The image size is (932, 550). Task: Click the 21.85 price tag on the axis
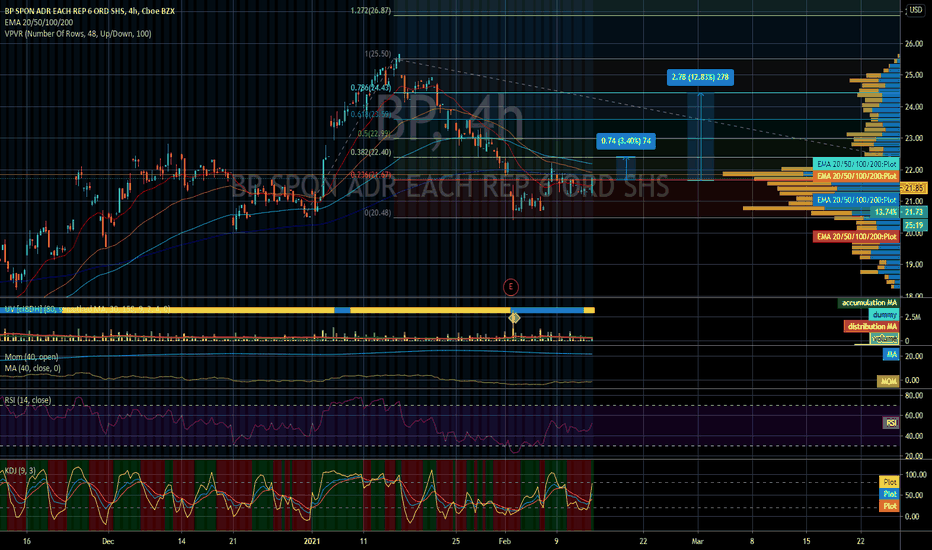(x=914, y=188)
